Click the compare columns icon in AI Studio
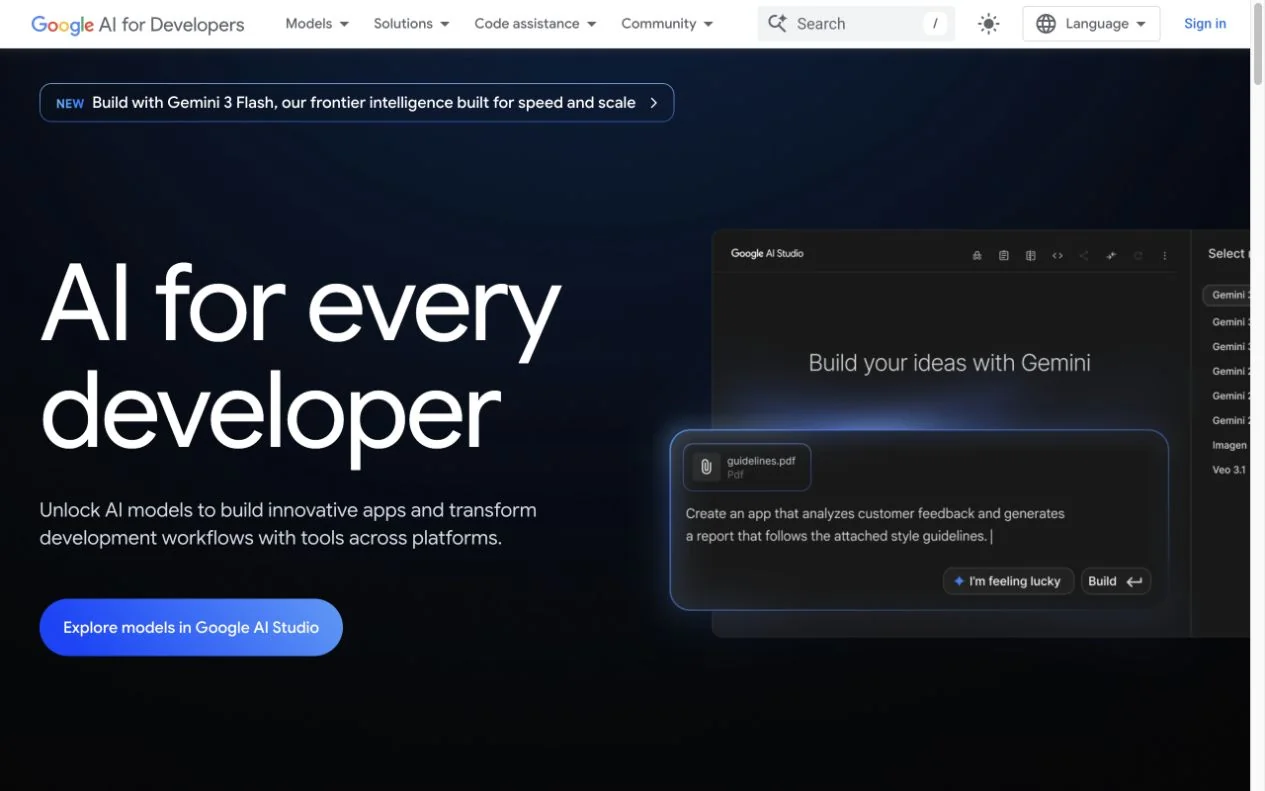Image resolution: width=1265 pixels, height=791 pixels. coord(1031,256)
